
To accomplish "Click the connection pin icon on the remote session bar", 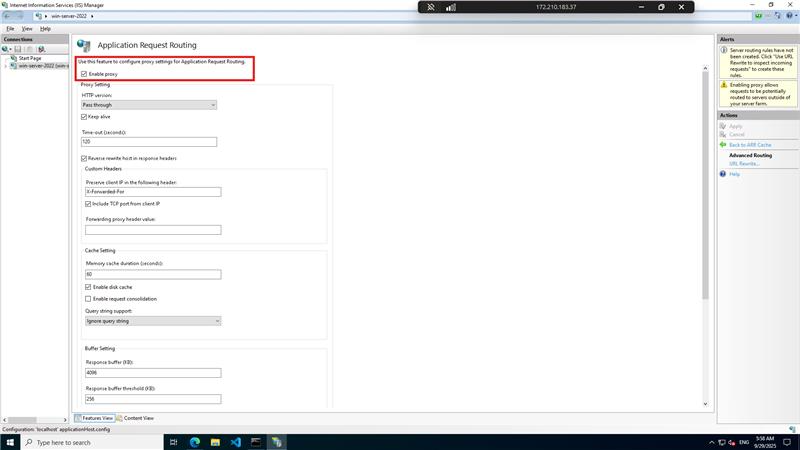I will pos(431,7).
